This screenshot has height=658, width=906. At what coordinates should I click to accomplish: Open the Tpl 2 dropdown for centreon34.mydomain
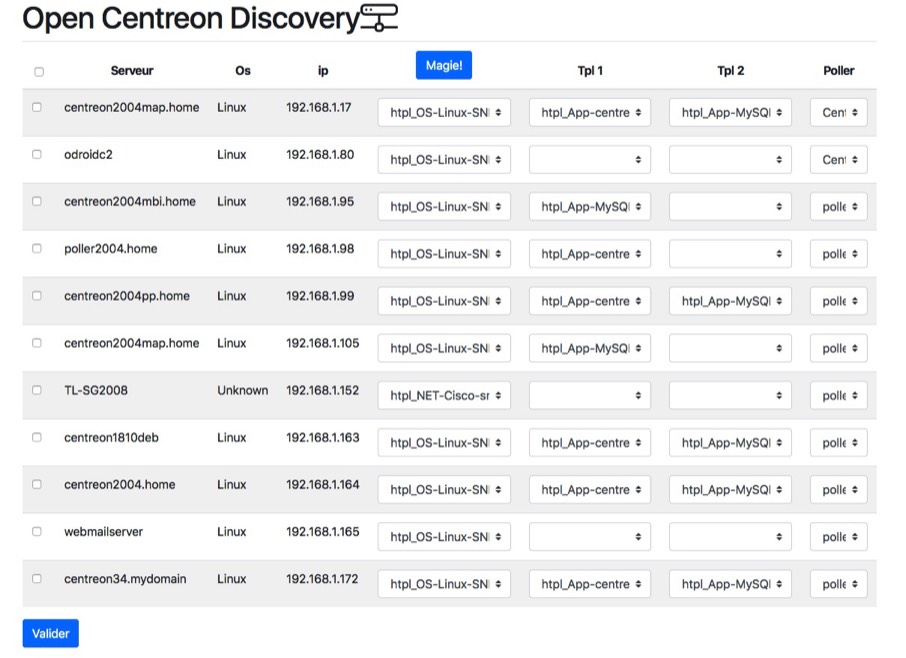tap(730, 584)
